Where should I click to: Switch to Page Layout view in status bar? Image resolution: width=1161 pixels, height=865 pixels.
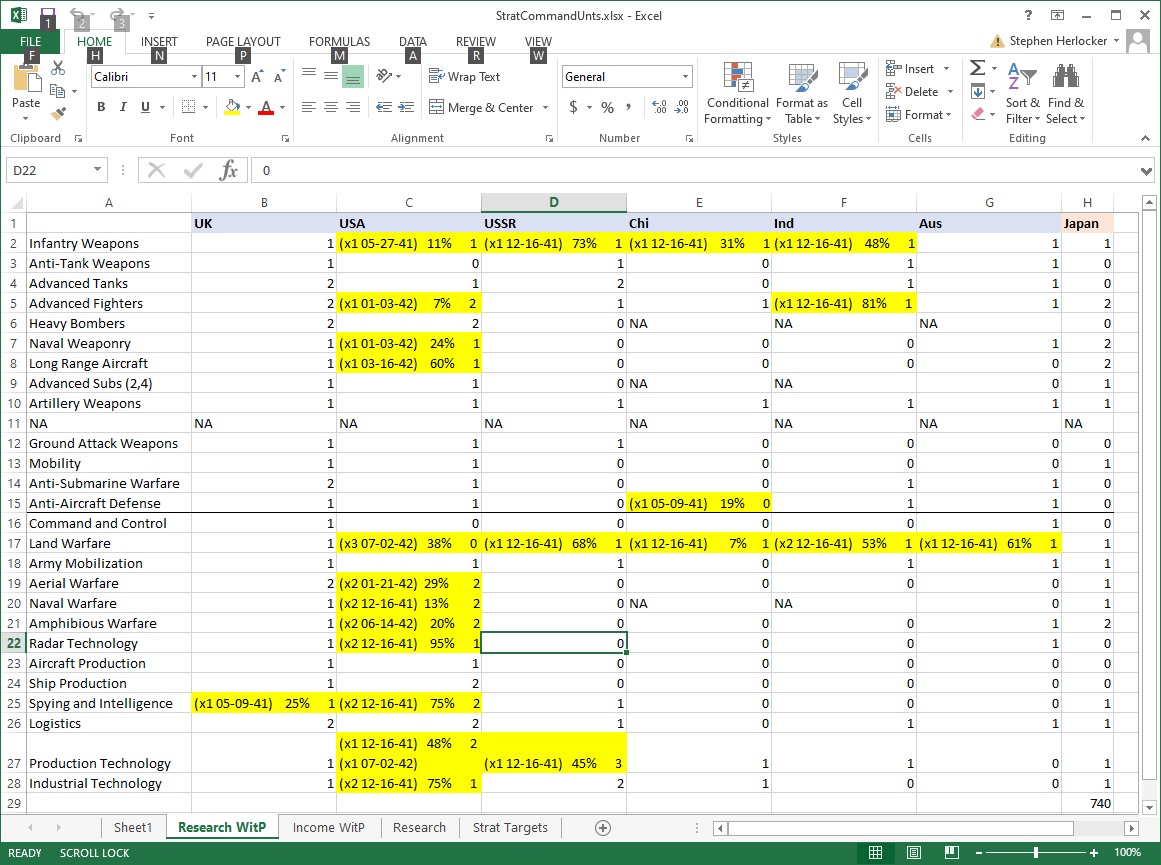pos(914,852)
